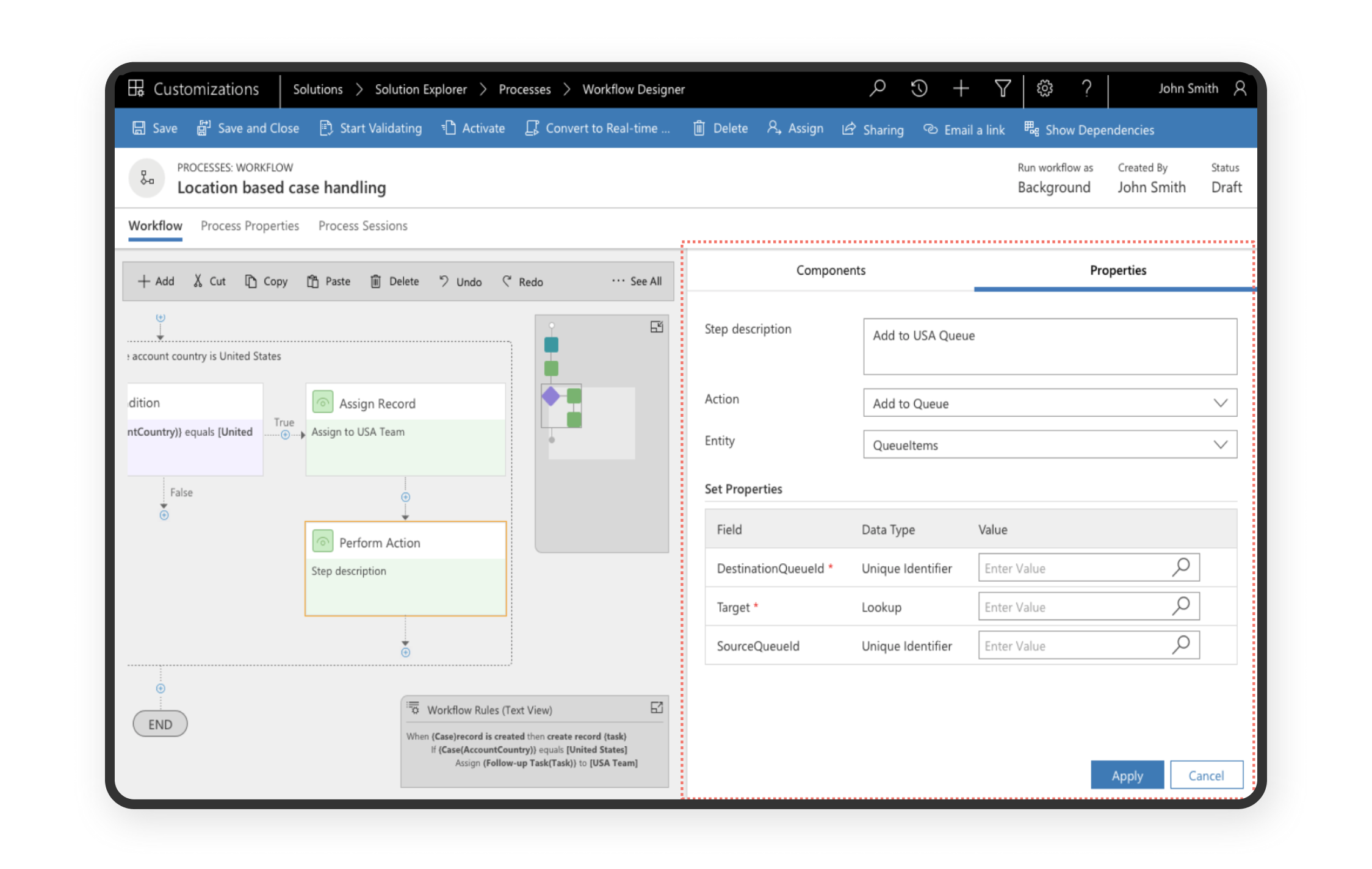This screenshot has height=869, width=1372.
Task: Open Sharing options
Action: coord(873,129)
